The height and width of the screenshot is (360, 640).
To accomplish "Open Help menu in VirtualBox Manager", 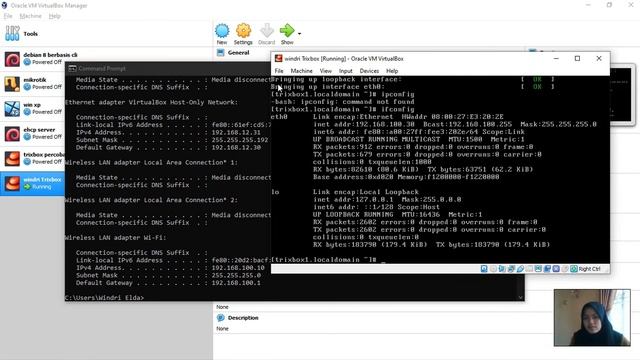I will tap(54, 16).
